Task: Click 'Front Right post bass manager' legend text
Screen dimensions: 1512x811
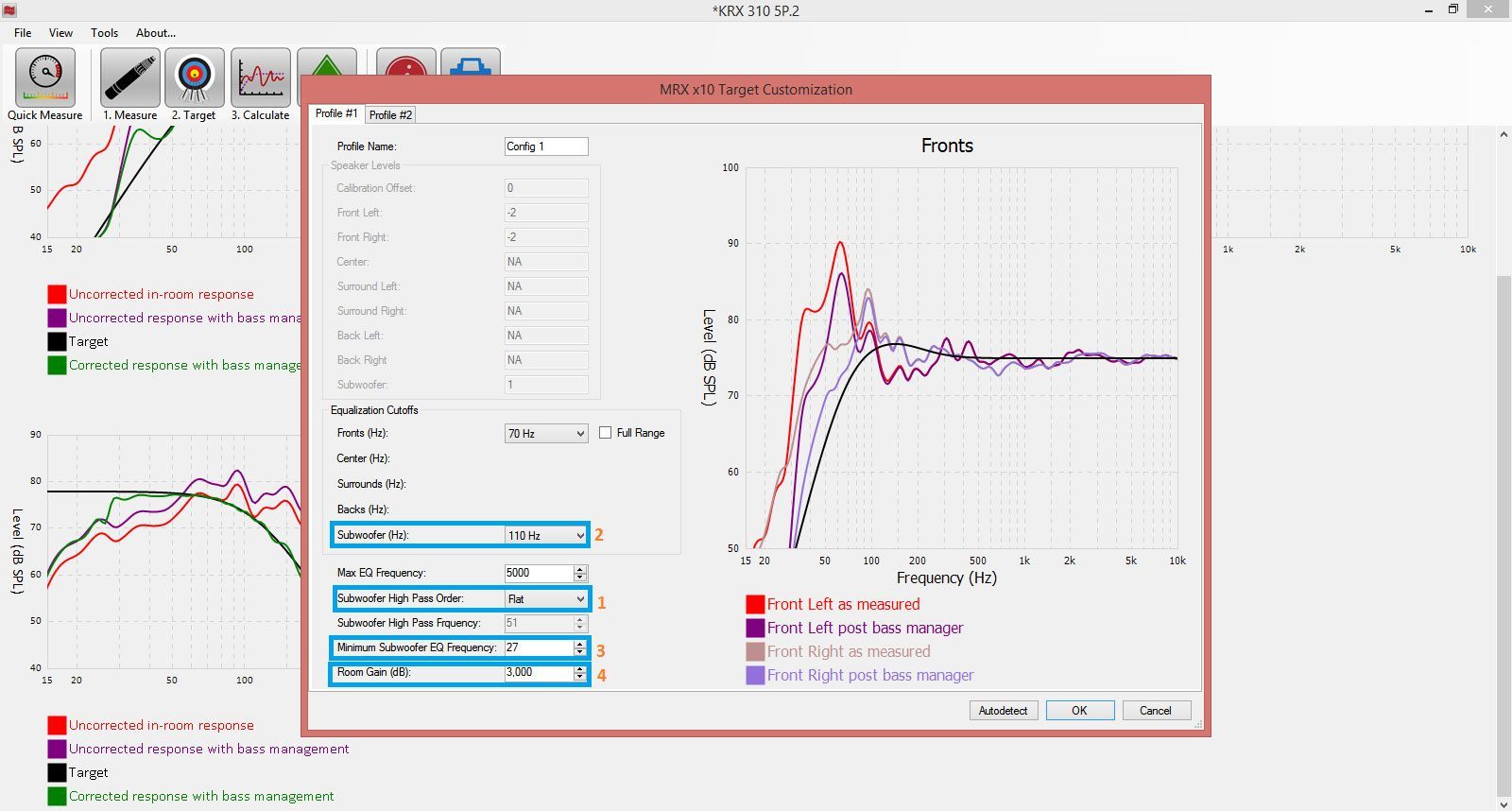Action: (870, 675)
